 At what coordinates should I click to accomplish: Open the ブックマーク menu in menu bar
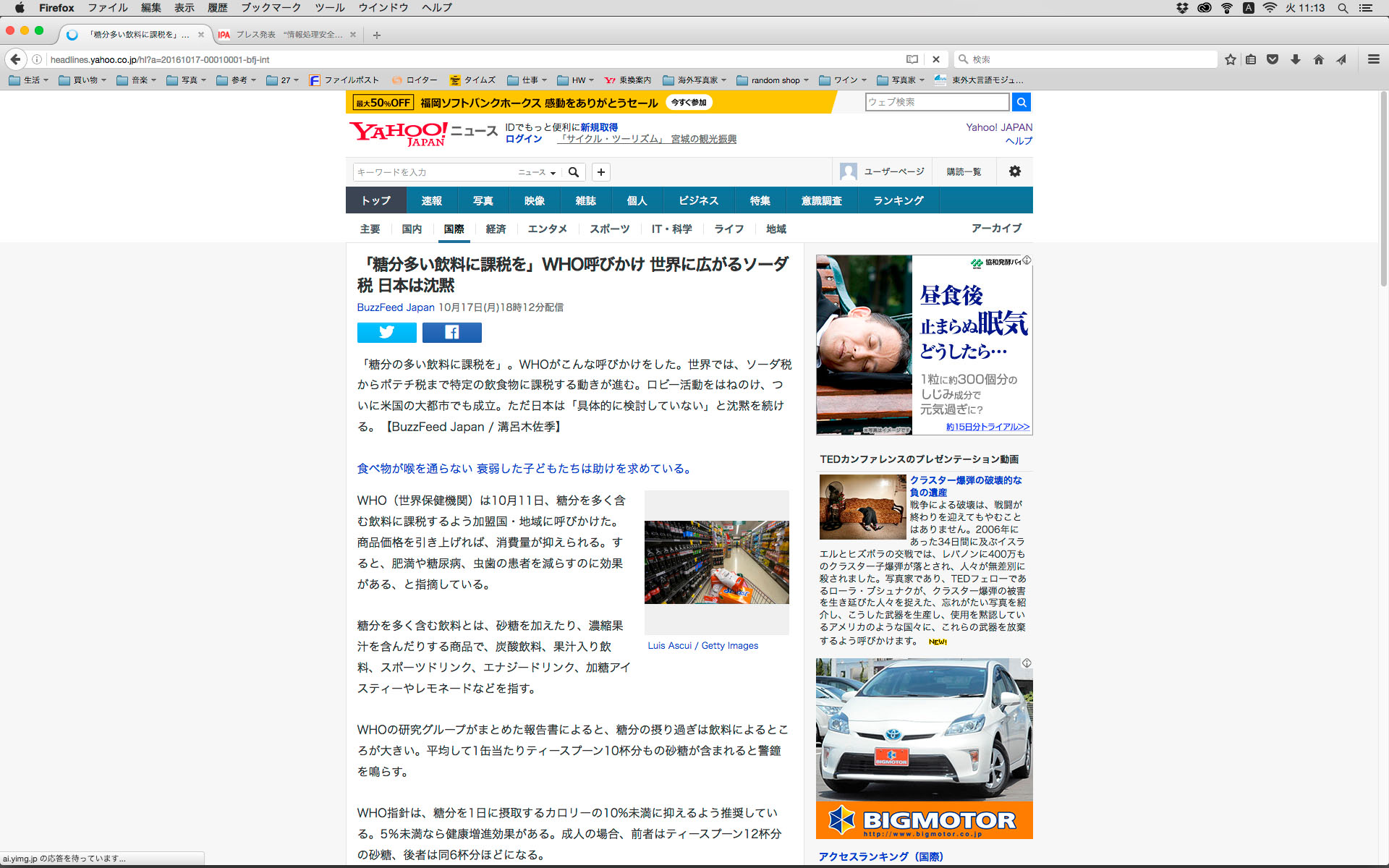pos(271,8)
